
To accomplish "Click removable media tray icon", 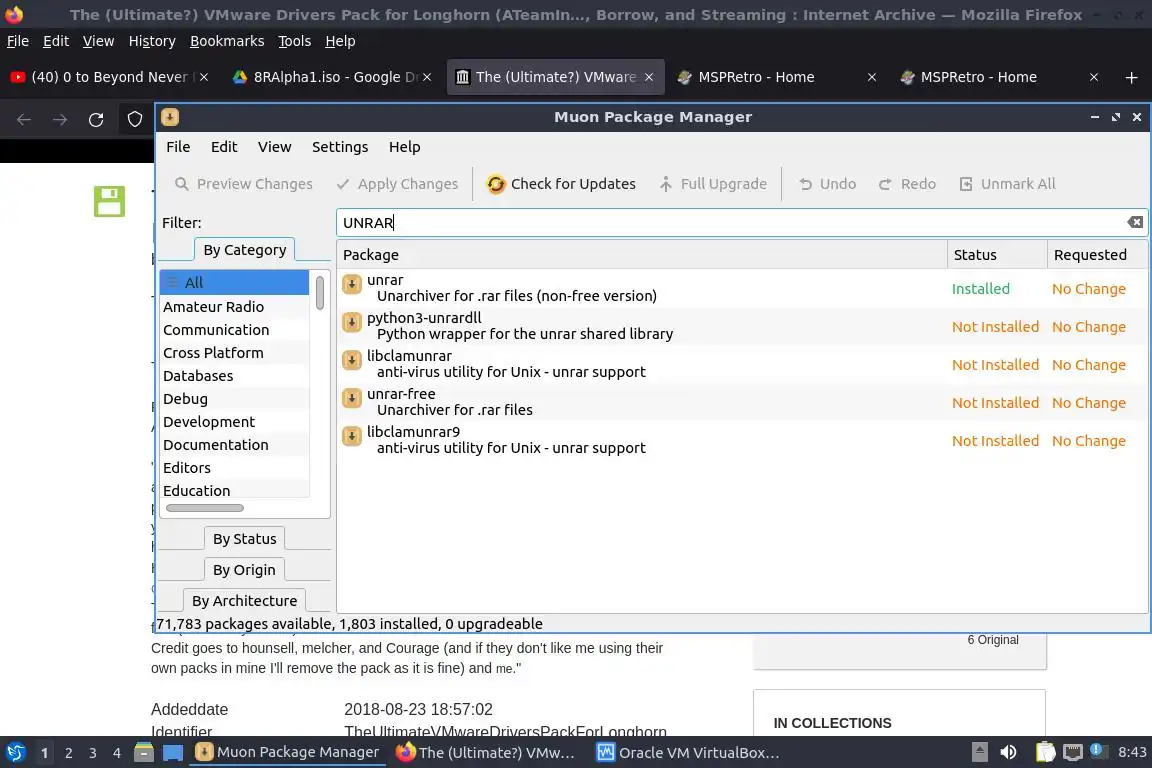I will click(x=979, y=752).
